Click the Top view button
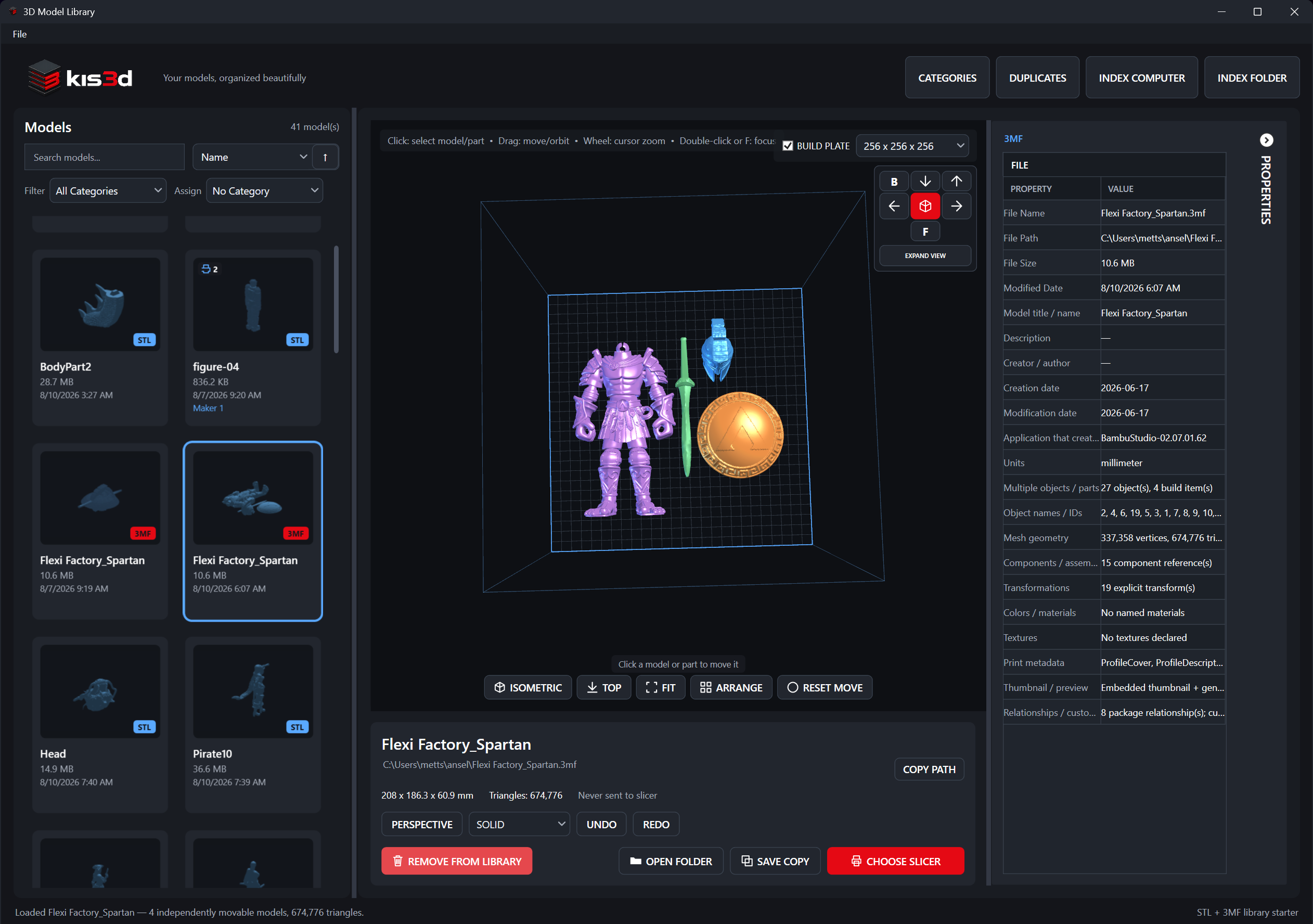The image size is (1313, 924). pos(603,687)
